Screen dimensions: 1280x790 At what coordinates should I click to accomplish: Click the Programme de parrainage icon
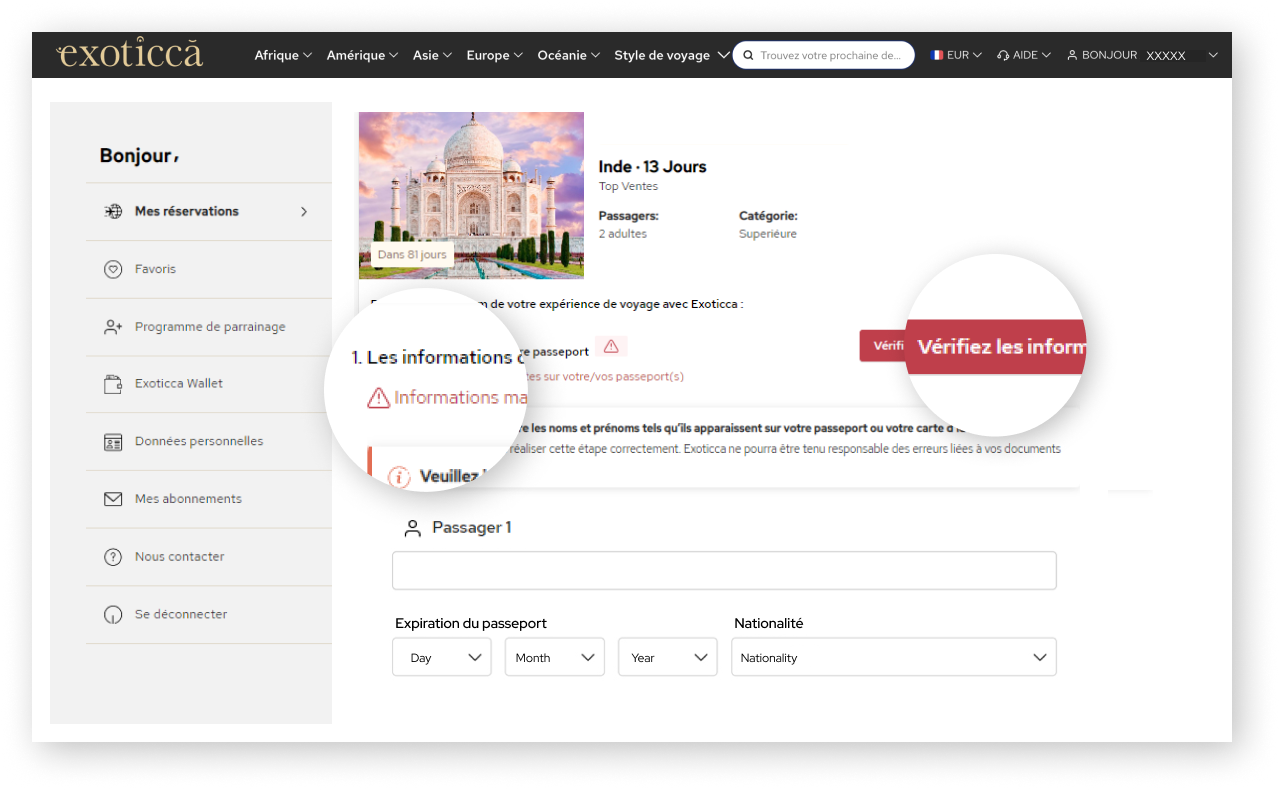coord(113,327)
